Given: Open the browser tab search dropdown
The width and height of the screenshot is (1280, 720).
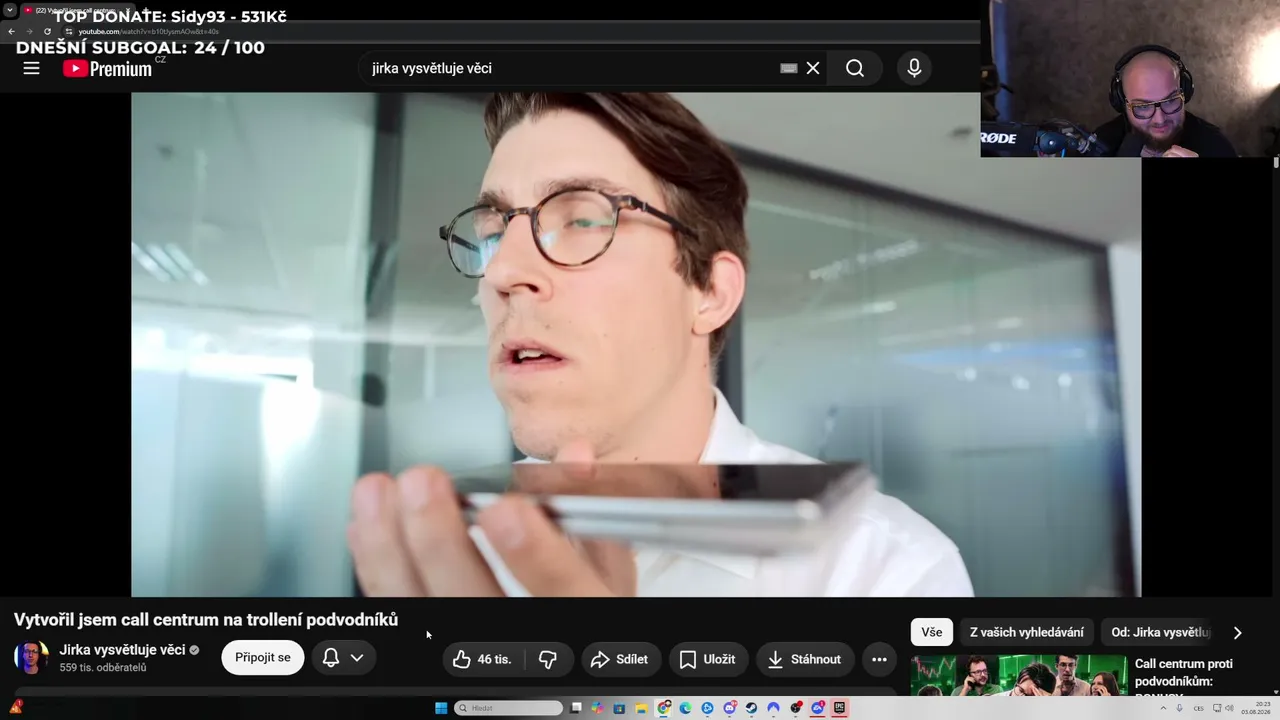Looking at the screenshot, I should (x=9, y=10).
